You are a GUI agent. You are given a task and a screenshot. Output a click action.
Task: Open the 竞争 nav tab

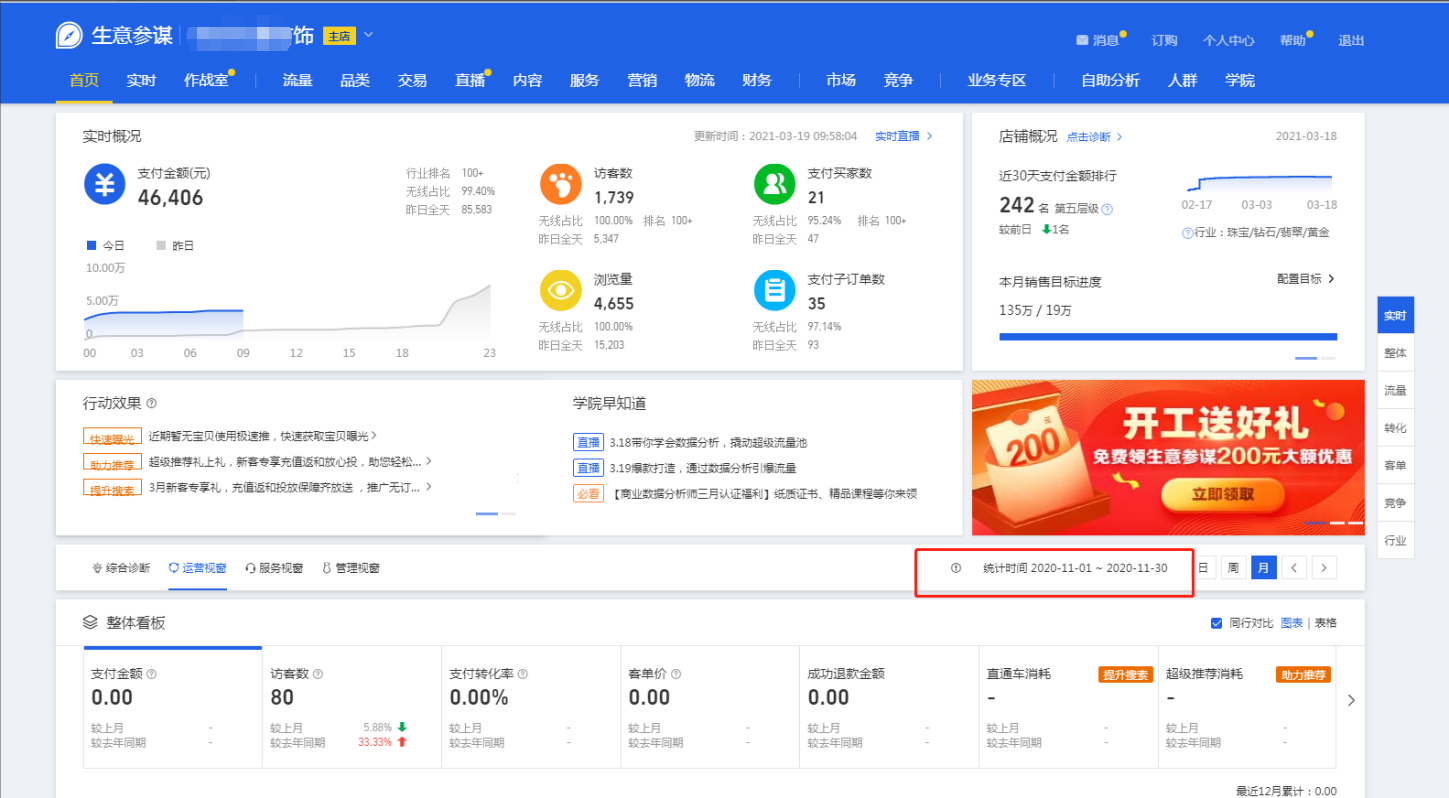coord(898,80)
